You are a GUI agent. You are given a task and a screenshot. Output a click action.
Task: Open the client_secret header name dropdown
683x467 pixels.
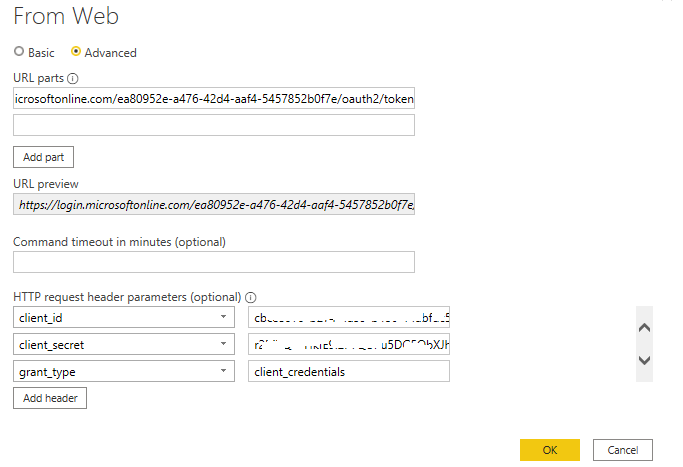click(223, 344)
